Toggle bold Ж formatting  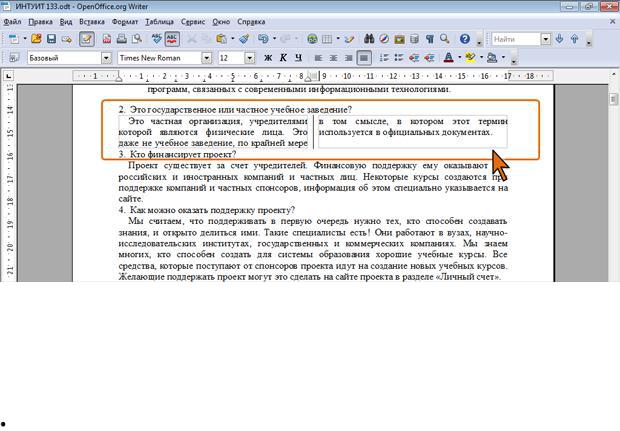coord(268,58)
